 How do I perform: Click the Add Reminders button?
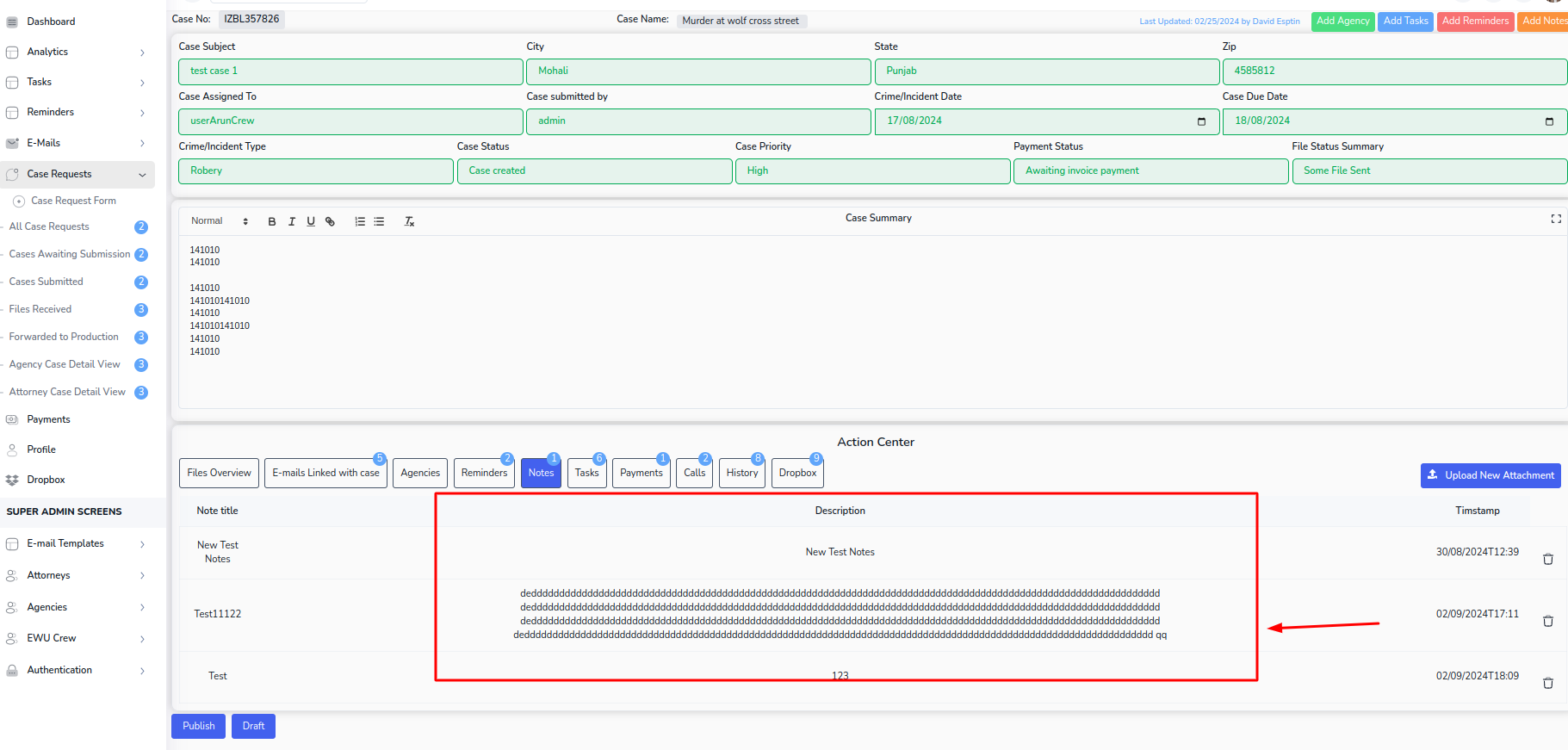coord(1475,22)
